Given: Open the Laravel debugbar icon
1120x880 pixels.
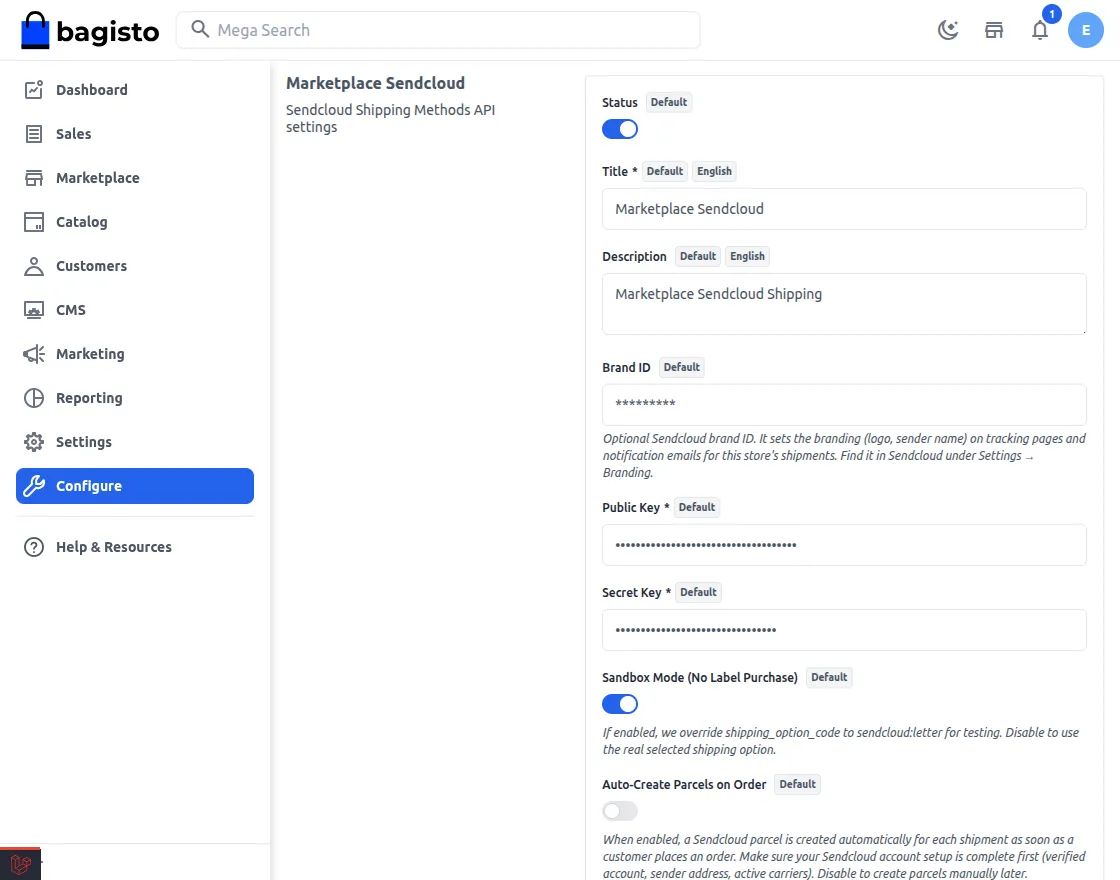Looking at the screenshot, I should 20,864.
